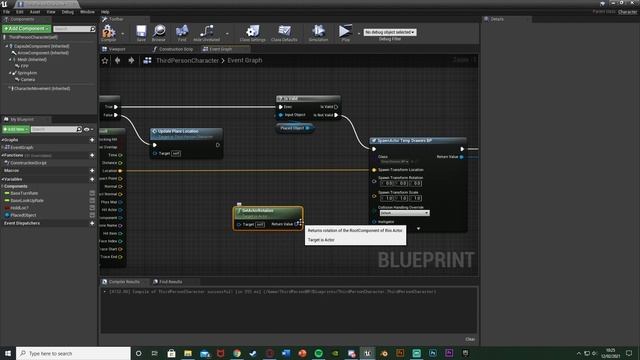Open the File menu
The image size is (640, 360).
(x=7, y=12)
